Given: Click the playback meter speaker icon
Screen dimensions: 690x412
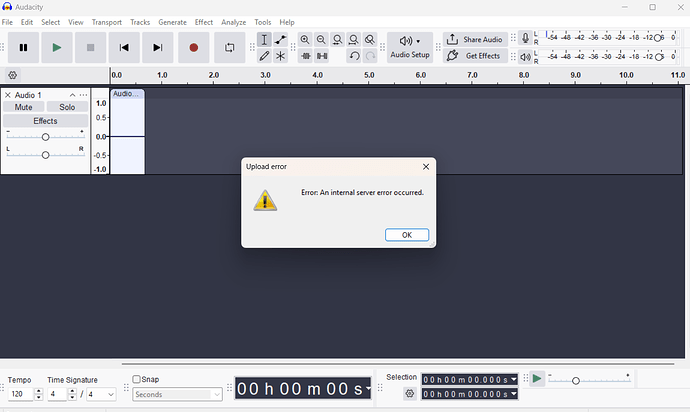Looking at the screenshot, I should 525,57.
